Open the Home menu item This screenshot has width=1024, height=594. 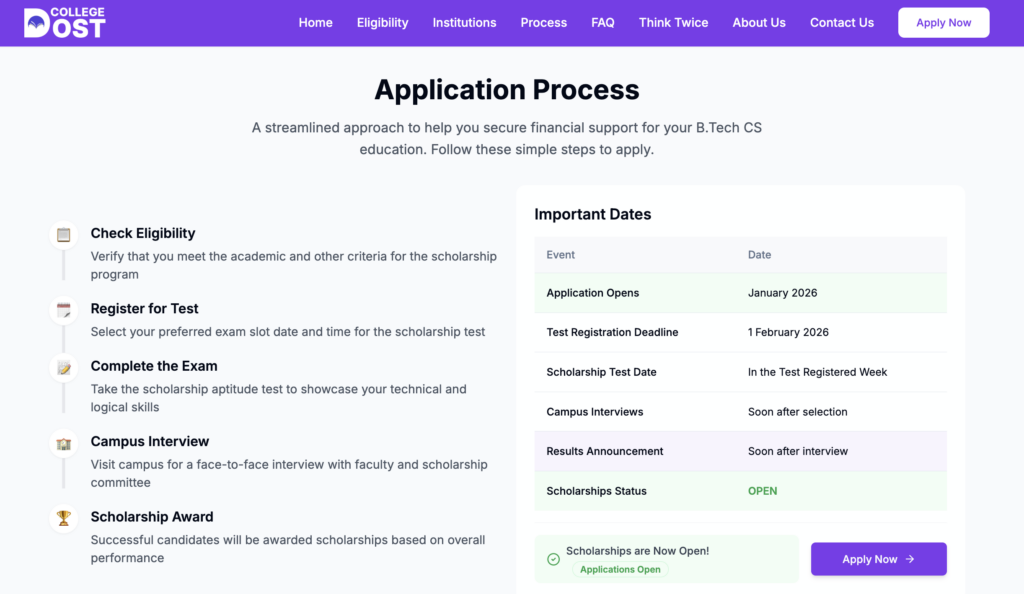[x=315, y=23]
